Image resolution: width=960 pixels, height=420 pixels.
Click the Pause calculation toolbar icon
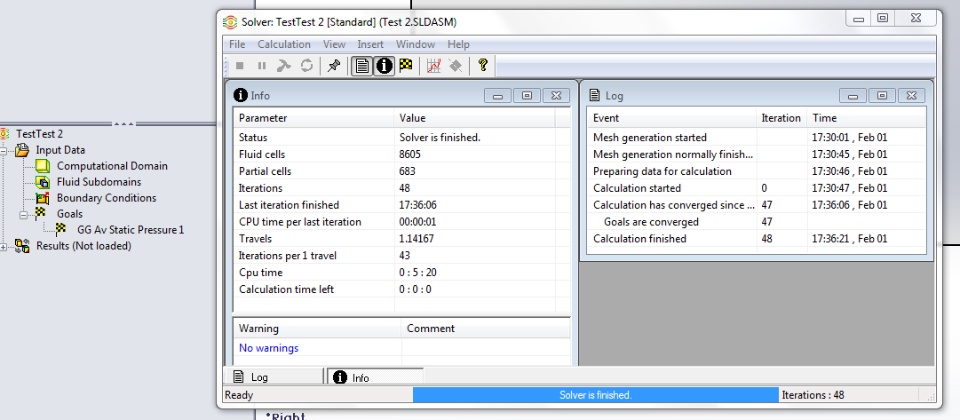pyautogui.click(x=261, y=66)
